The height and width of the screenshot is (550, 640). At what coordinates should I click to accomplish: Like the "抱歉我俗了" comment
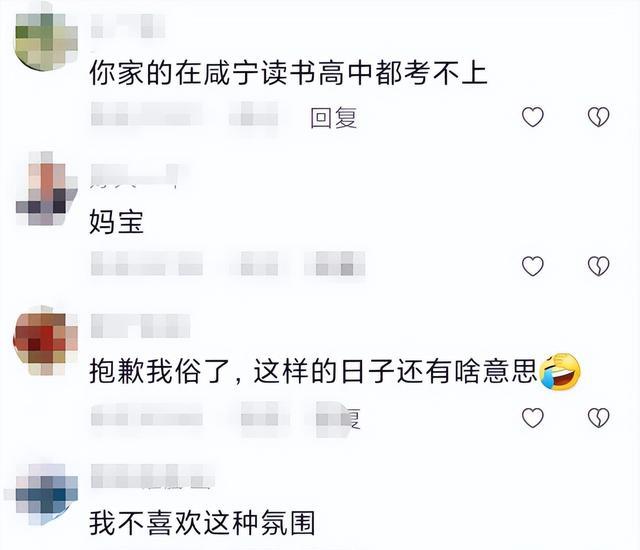(x=533, y=418)
